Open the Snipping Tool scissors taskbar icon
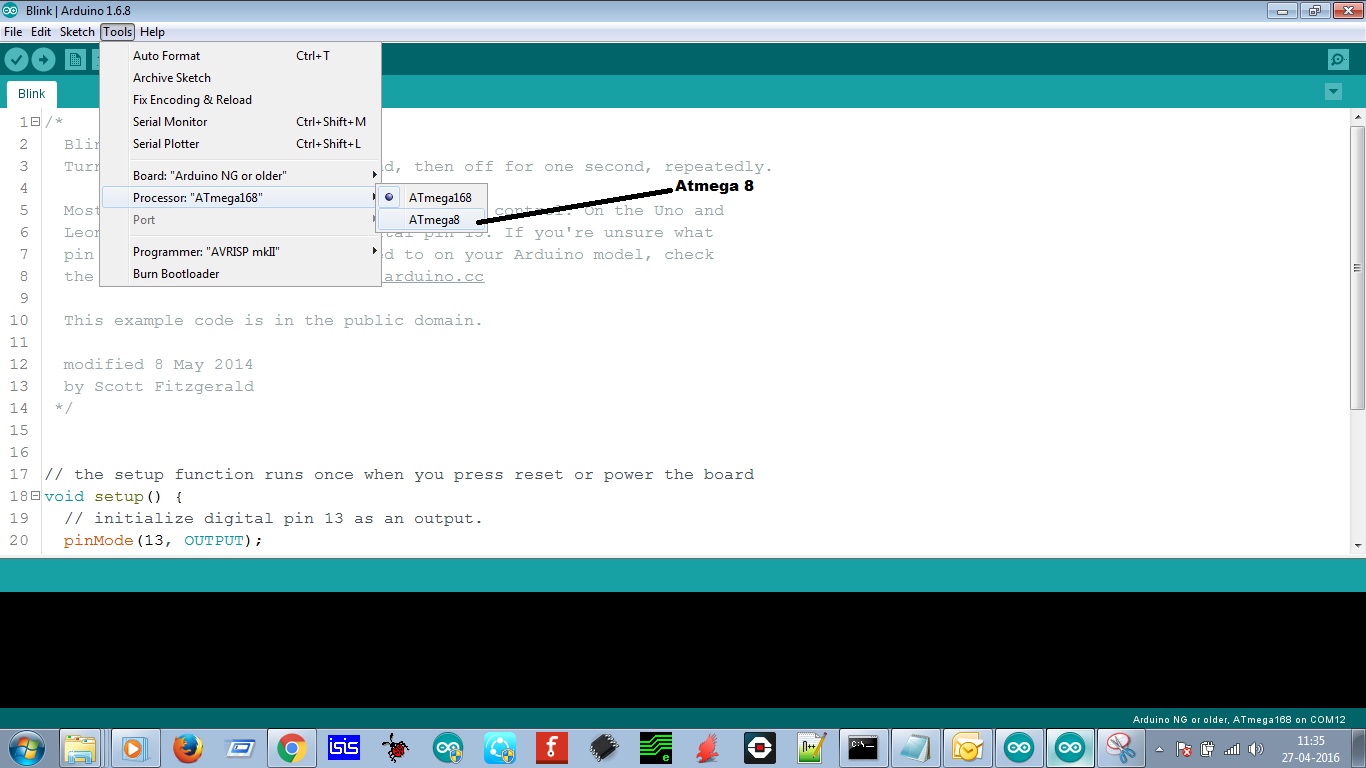This screenshot has height=768, width=1366. point(1122,747)
